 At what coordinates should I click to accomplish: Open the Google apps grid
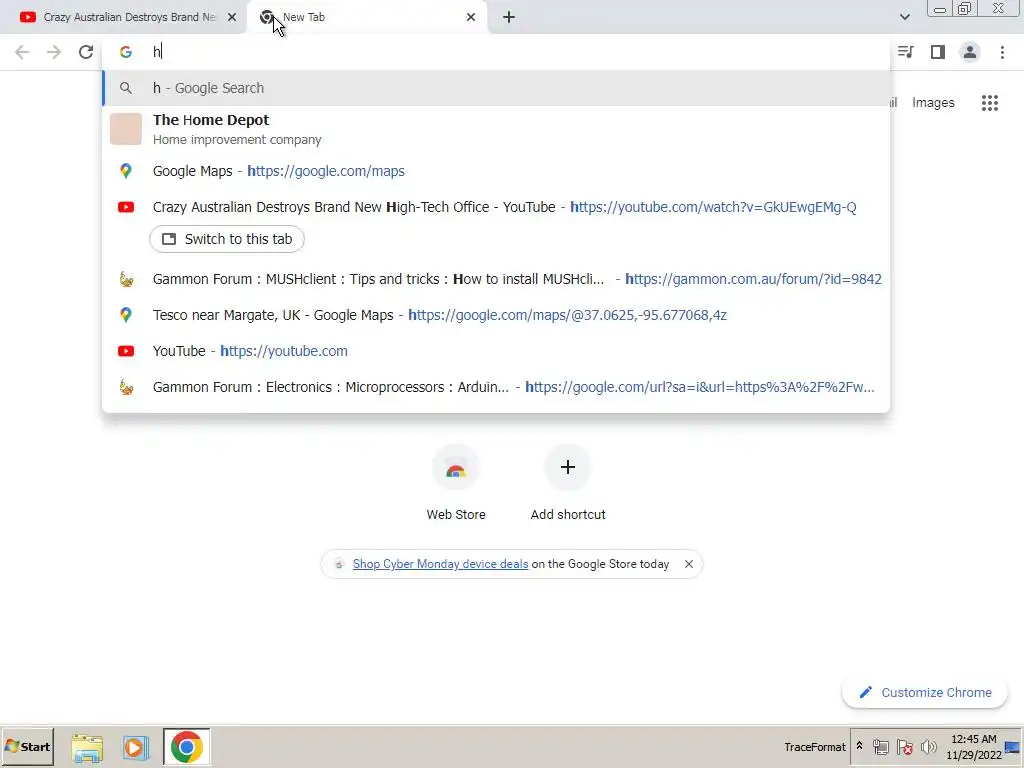[x=989, y=103]
